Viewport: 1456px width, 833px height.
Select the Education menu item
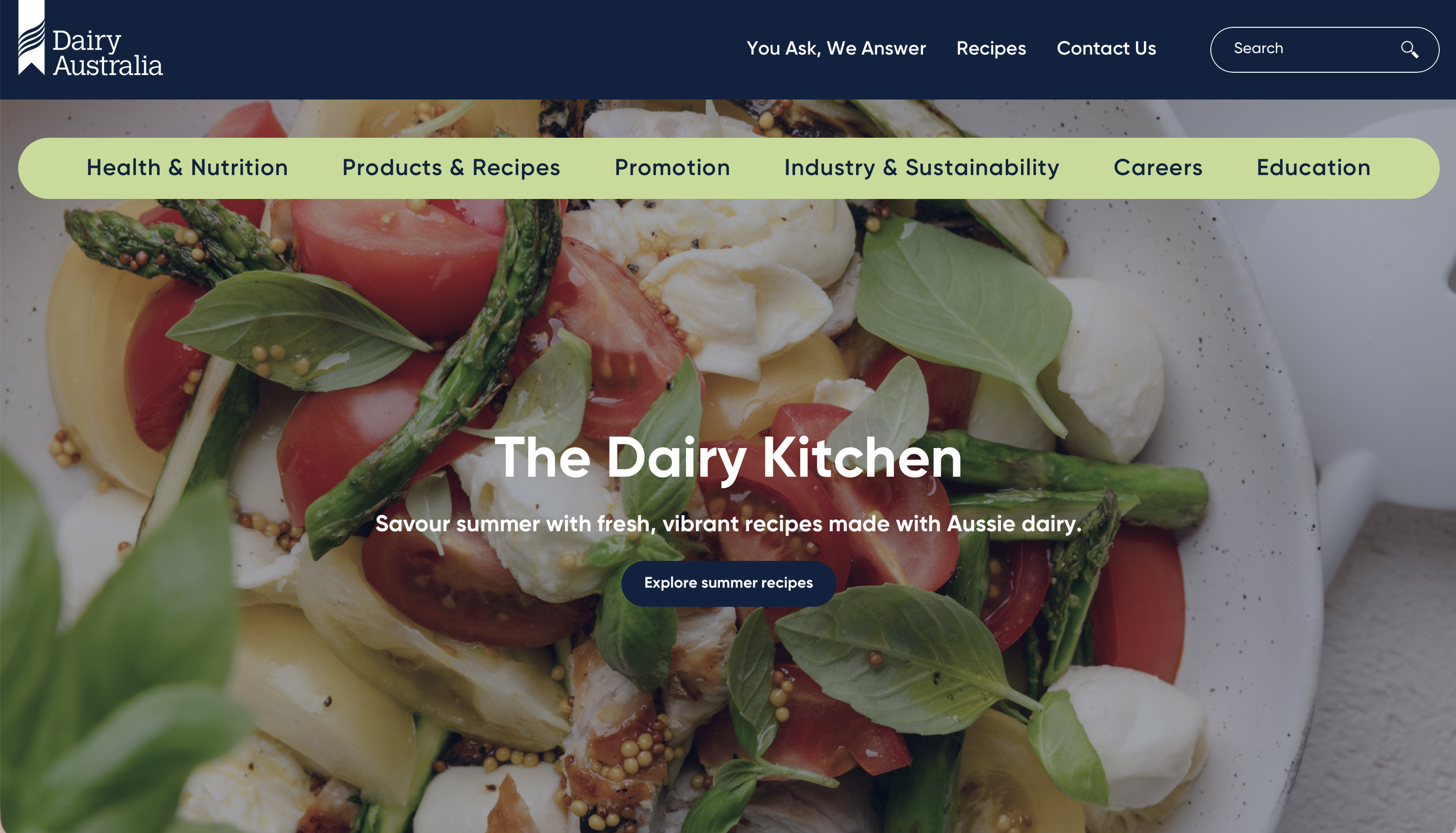(1313, 168)
